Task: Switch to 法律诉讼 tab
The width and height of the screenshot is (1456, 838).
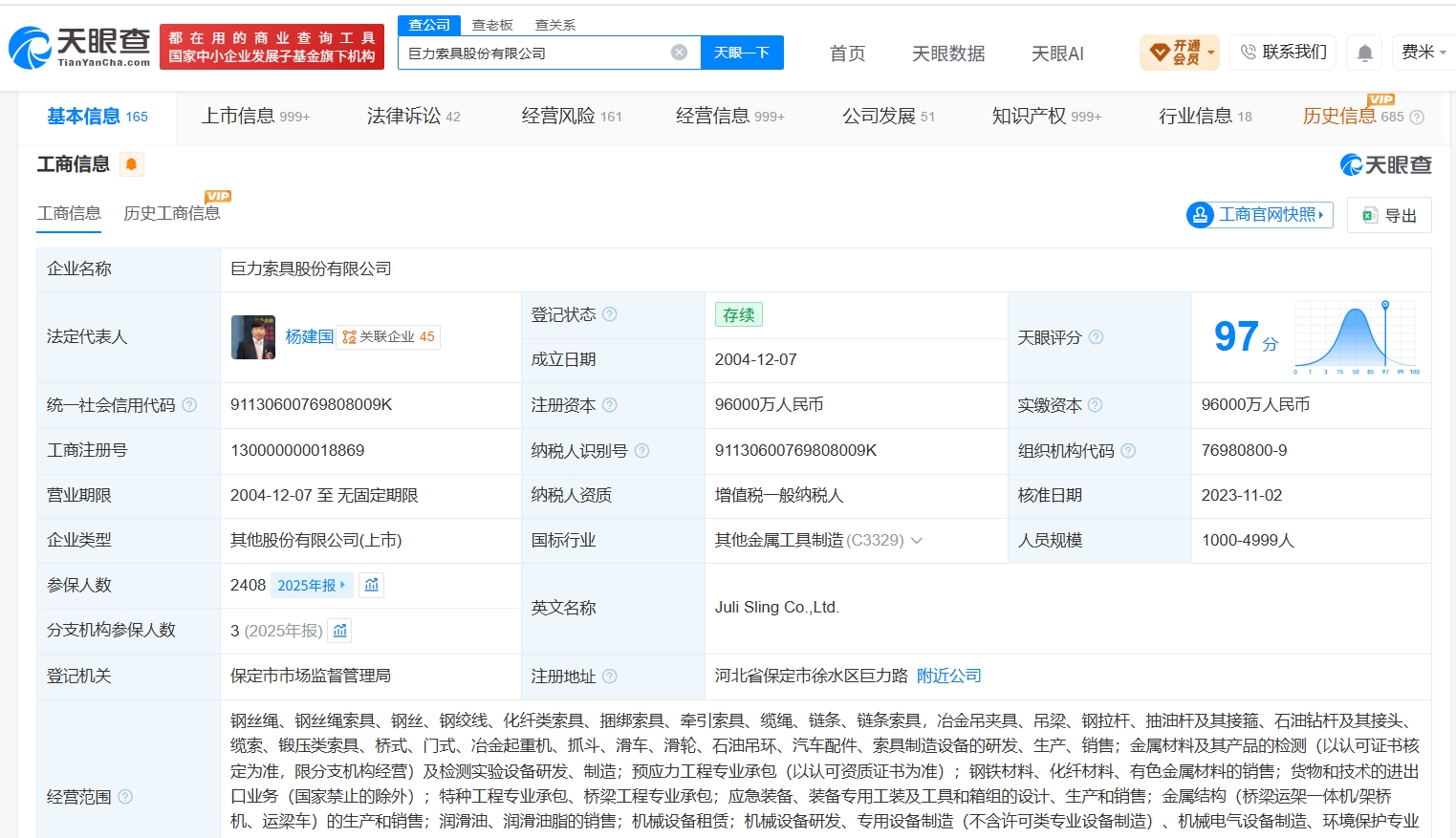Action: click(413, 117)
